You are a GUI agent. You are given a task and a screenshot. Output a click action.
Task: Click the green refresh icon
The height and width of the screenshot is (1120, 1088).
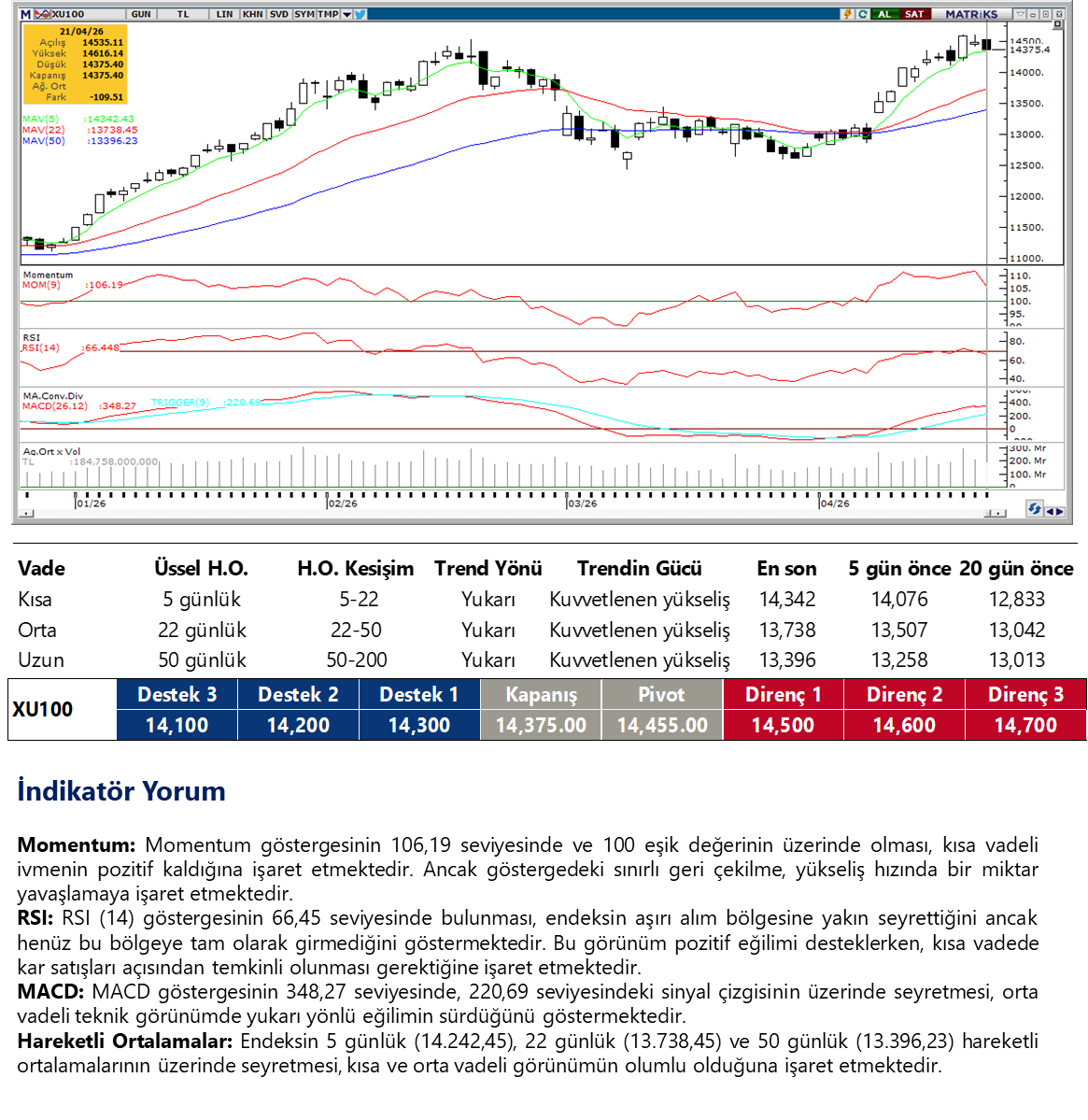pyautogui.click(x=863, y=14)
